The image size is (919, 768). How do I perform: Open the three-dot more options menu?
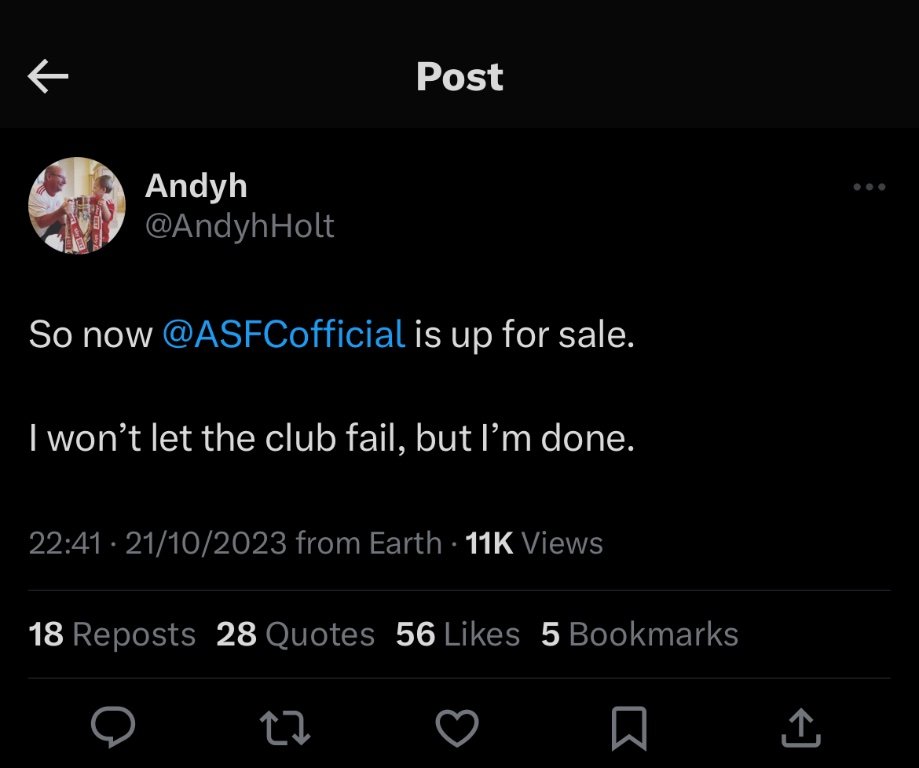[869, 187]
